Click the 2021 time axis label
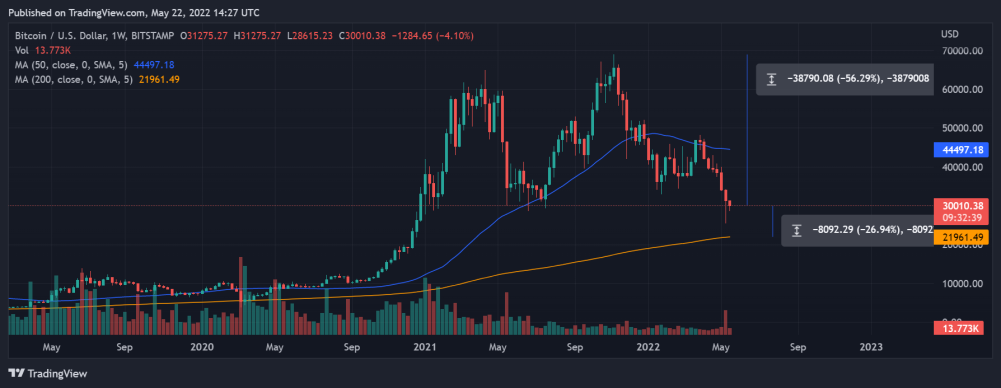The height and width of the screenshot is (388, 1001). tap(424, 347)
